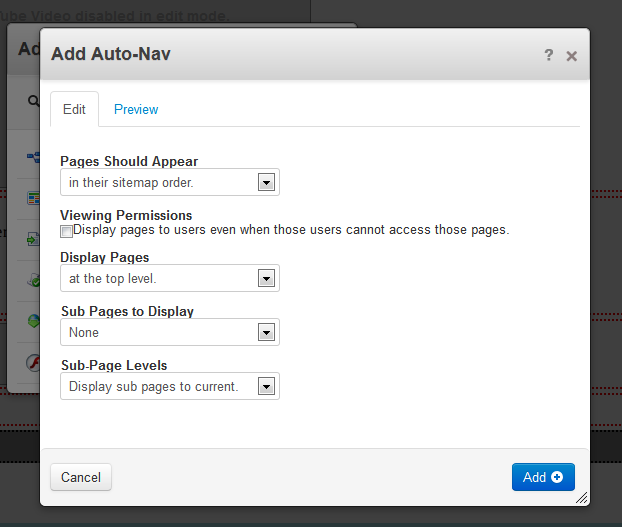Viewport: 622px width, 527px height.
Task: Click the green checkmark block icon
Action: tap(33, 280)
